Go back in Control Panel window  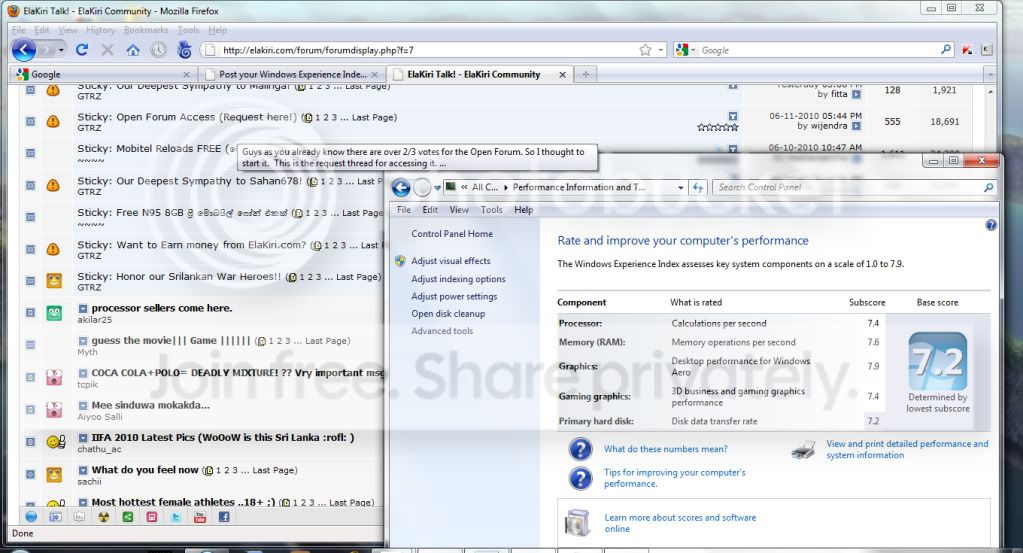tap(401, 188)
